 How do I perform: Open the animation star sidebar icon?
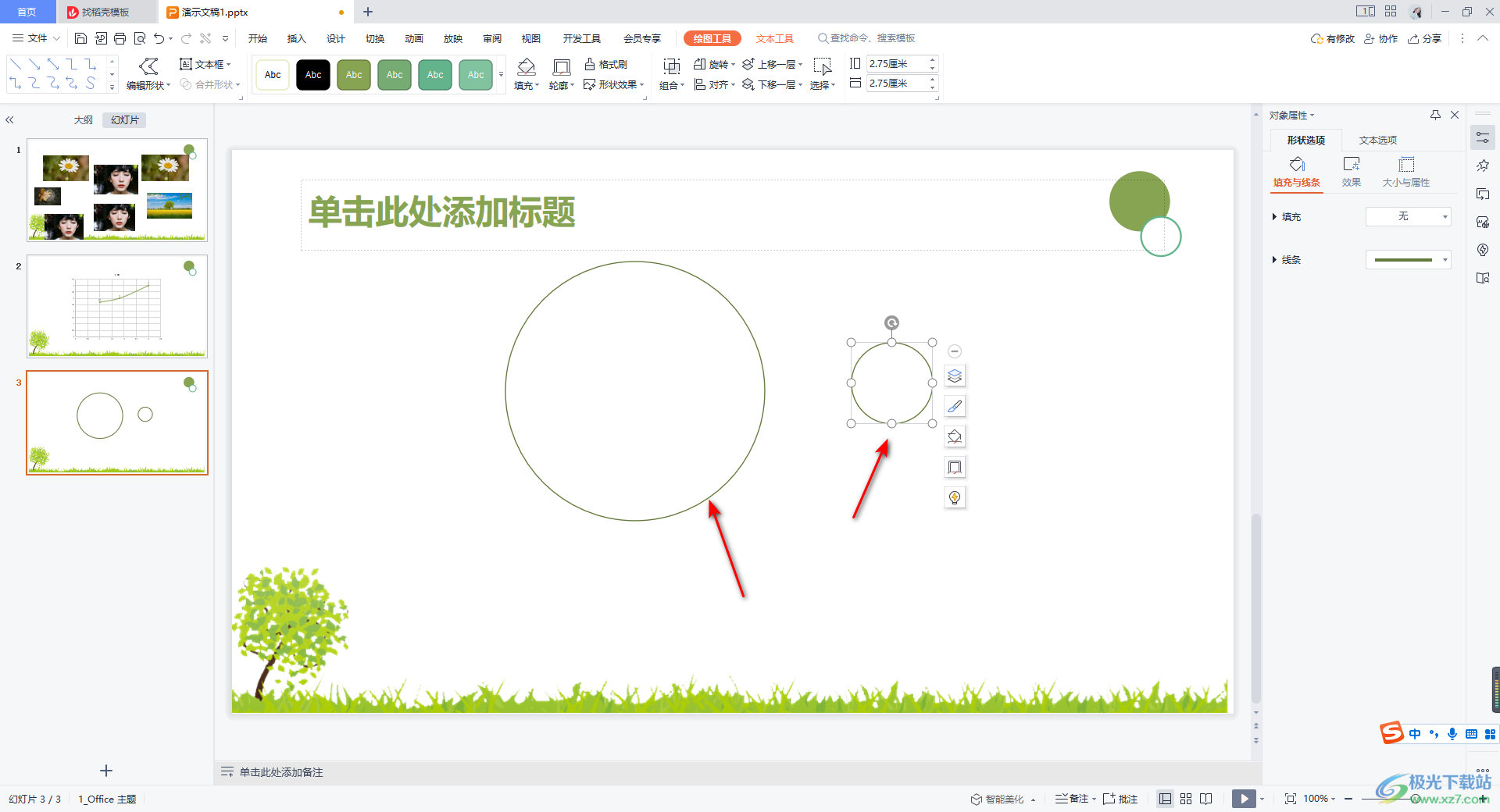pos(1483,166)
